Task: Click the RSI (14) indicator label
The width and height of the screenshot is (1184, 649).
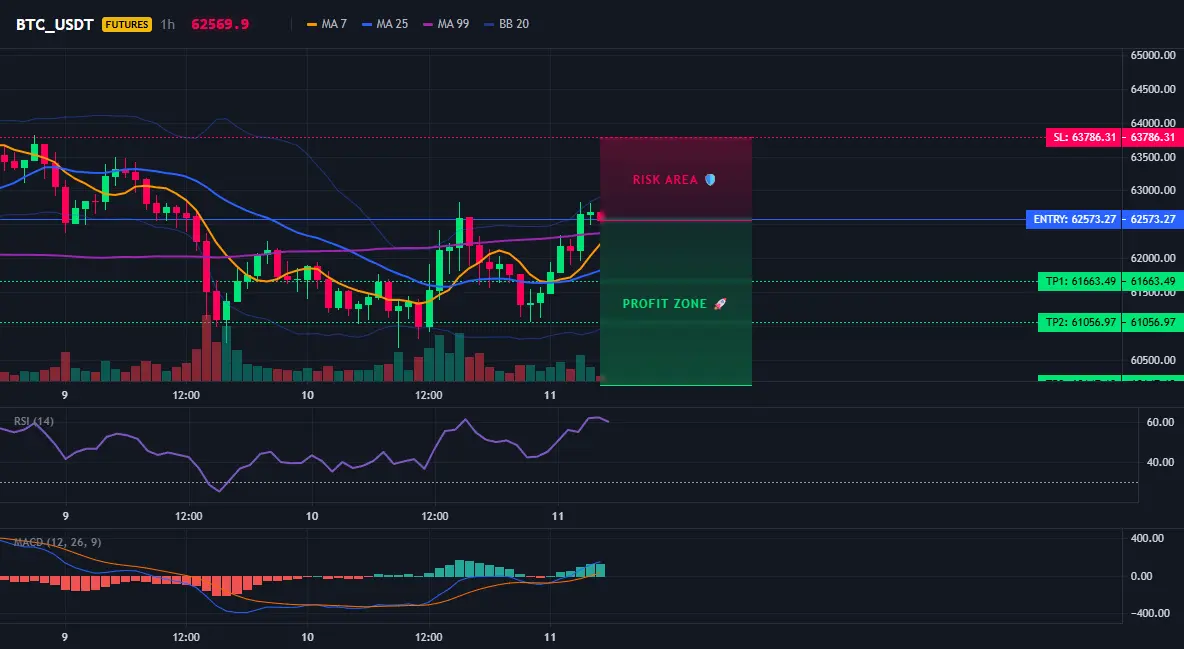Action: click(x=34, y=421)
